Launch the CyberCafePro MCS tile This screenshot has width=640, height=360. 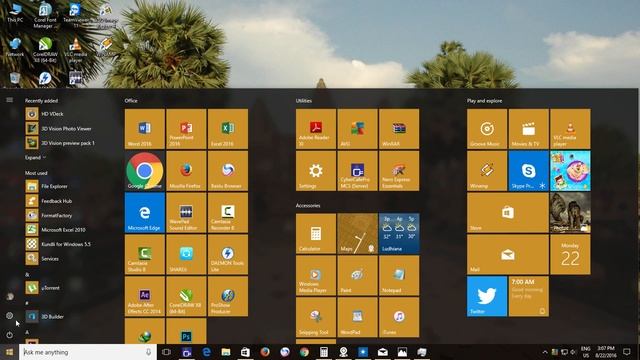[x=358, y=171]
